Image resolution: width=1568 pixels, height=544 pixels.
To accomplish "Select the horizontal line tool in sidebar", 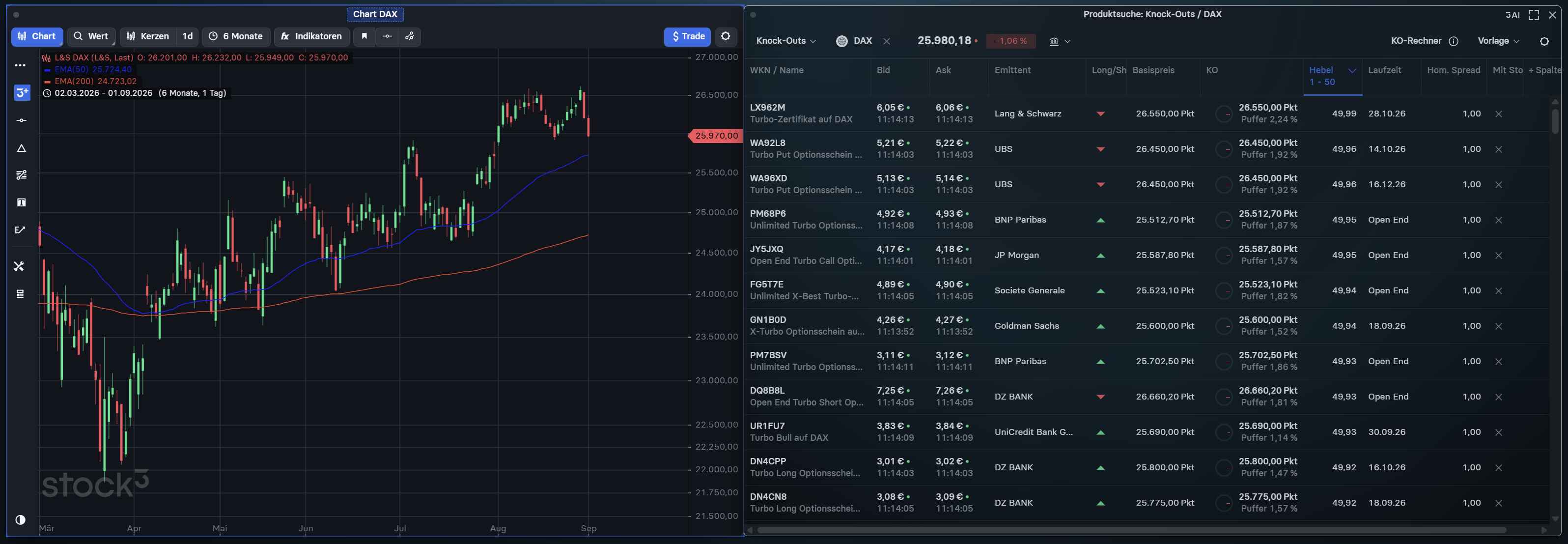I will coord(21,120).
